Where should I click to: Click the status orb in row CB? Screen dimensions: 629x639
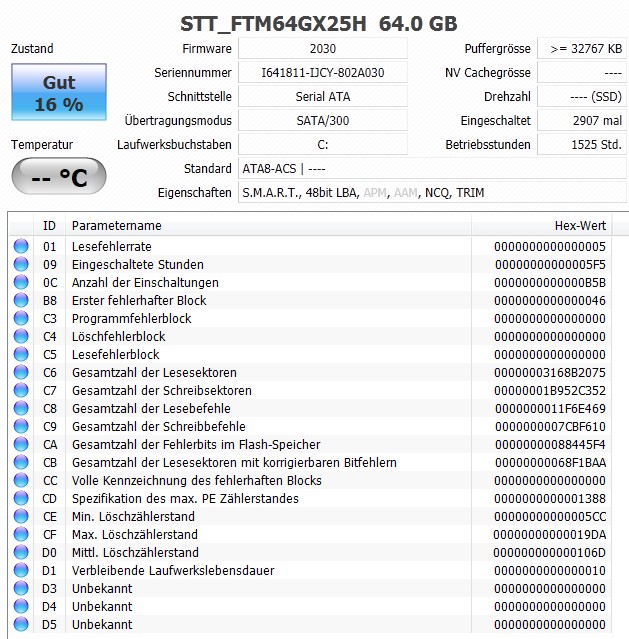pyautogui.click(x=21, y=462)
